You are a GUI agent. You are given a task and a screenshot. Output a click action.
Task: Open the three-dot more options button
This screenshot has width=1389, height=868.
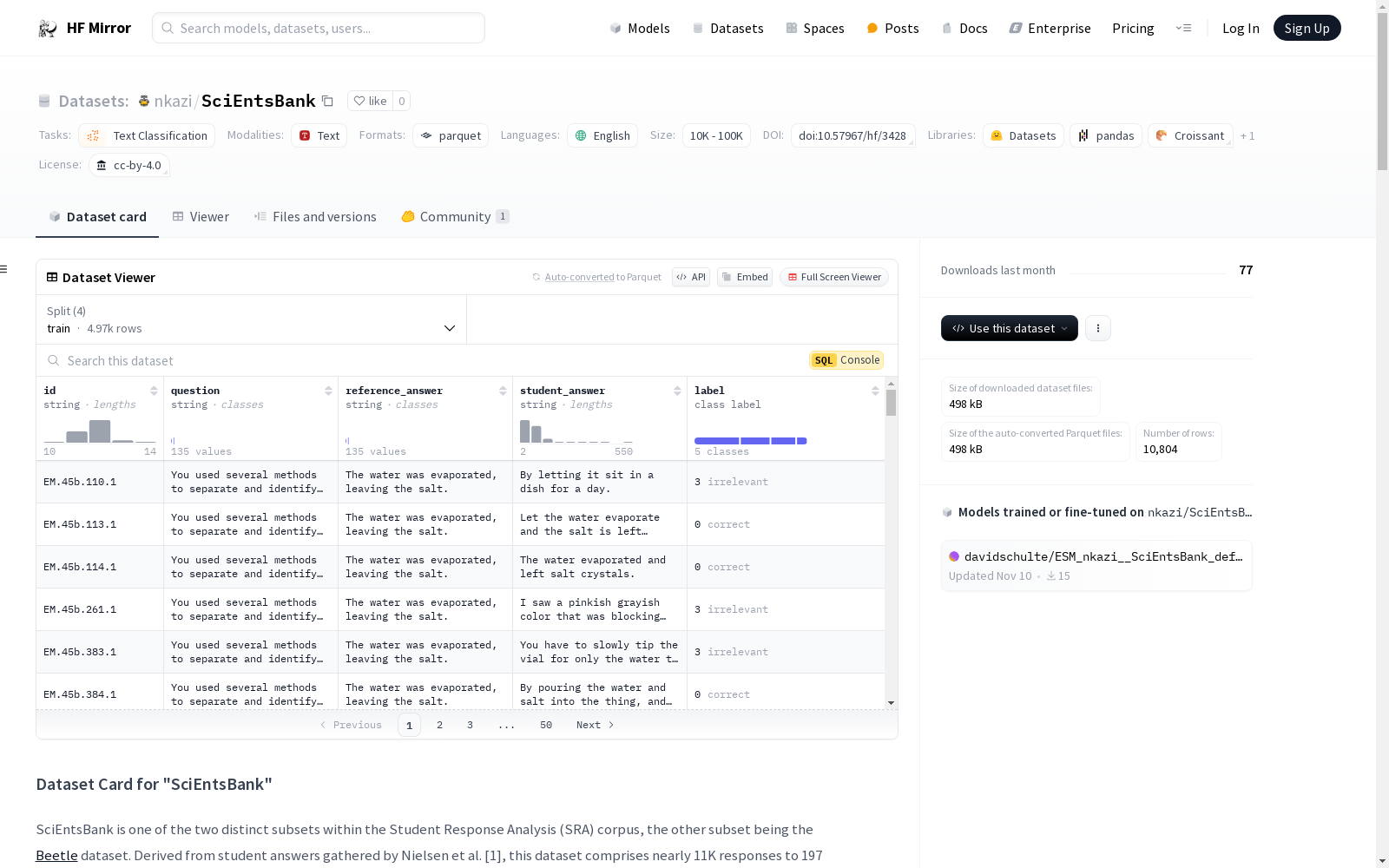1098,328
